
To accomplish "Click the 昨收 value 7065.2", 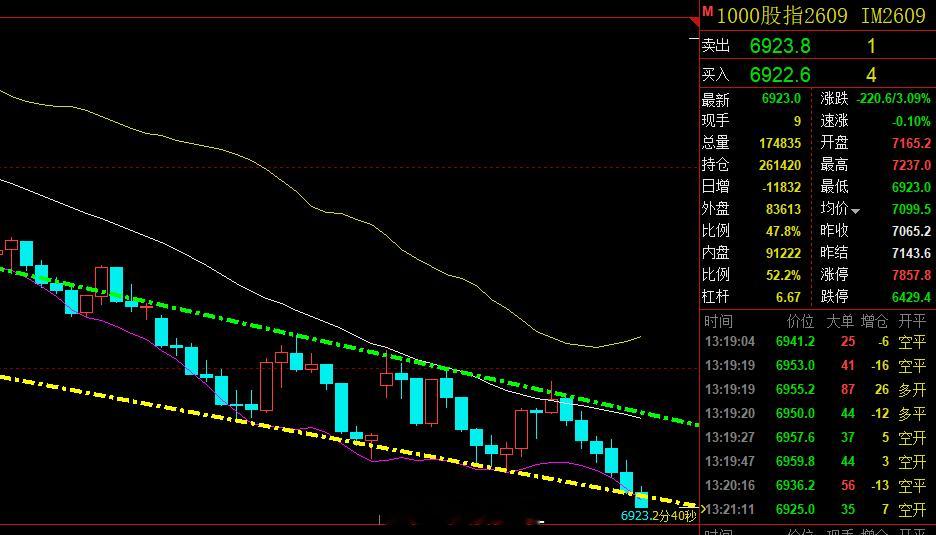I will (x=911, y=231).
